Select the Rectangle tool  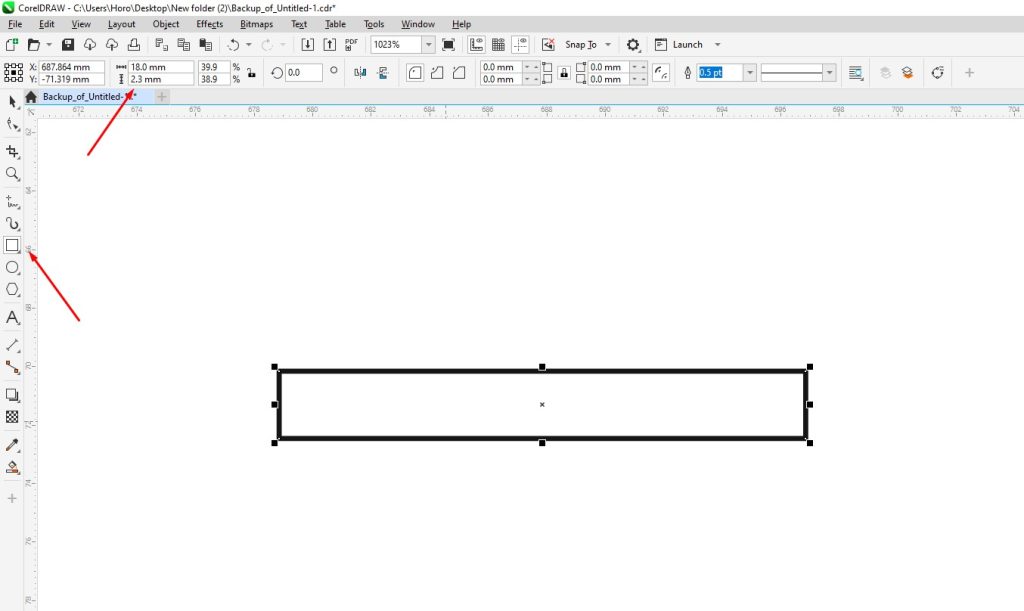tap(13, 245)
